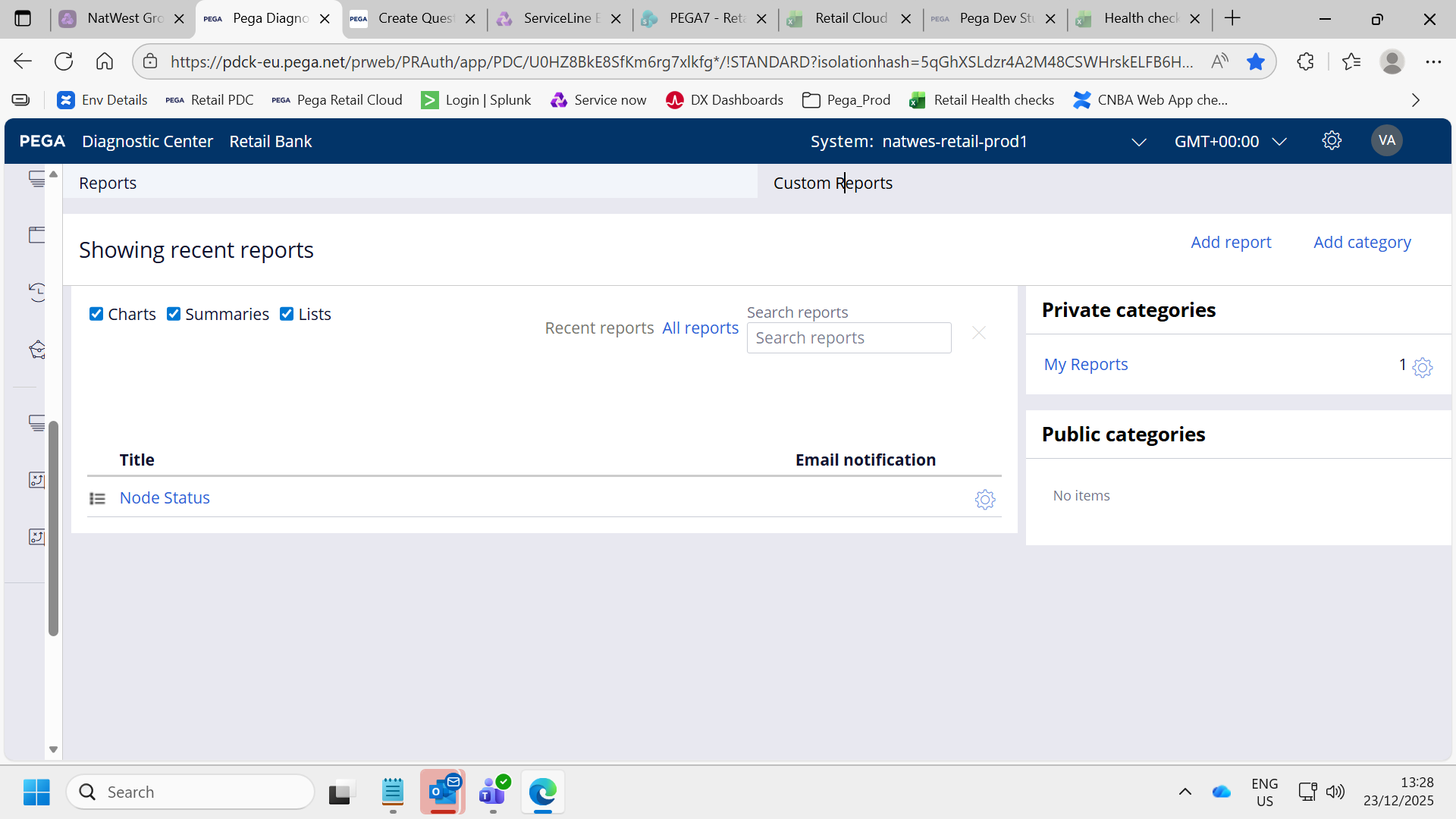Image resolution: width=1456 pixels, height=819 pixels.
Task: Show All reports link
Action: tap(700, 328)
